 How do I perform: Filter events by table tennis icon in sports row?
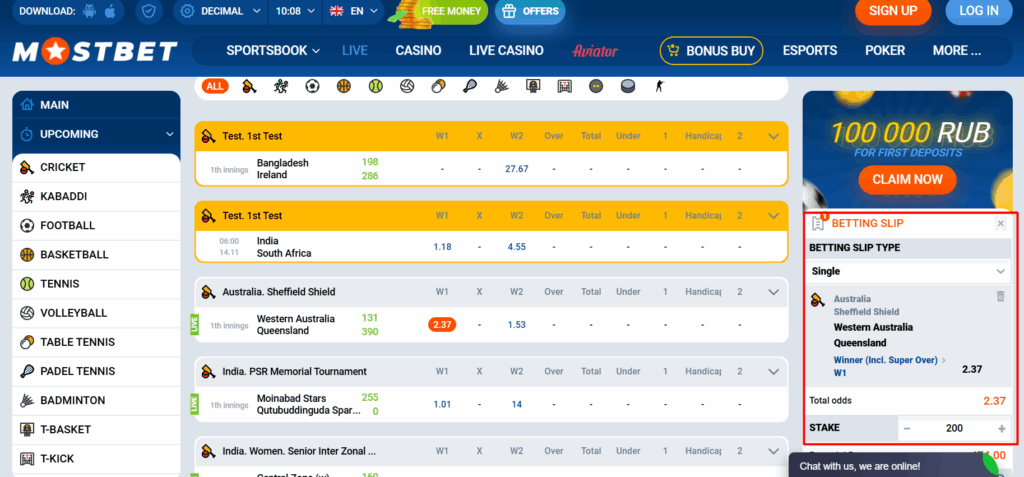click(439, 86)
